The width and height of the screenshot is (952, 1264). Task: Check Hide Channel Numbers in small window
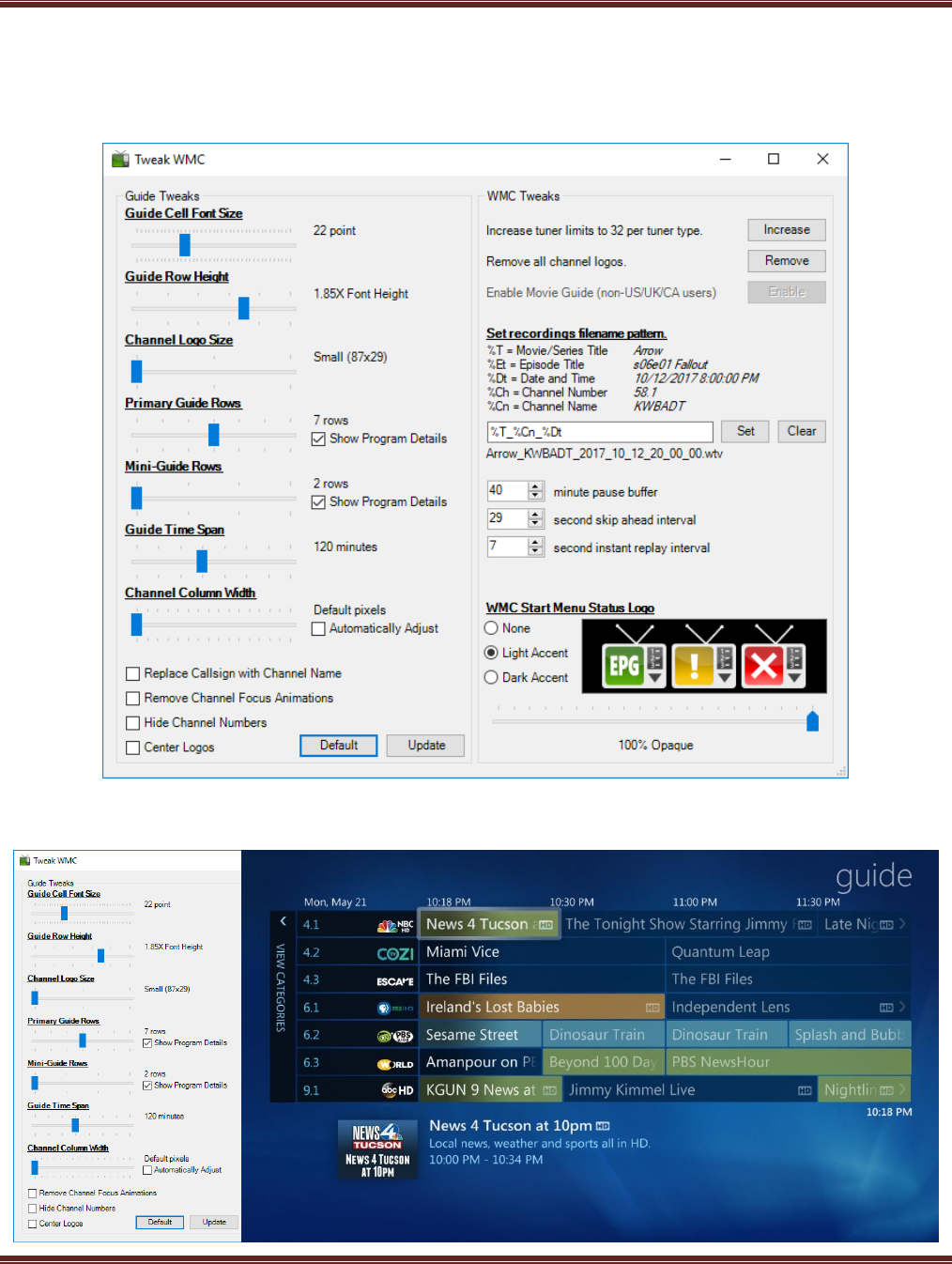point(33,1209)
